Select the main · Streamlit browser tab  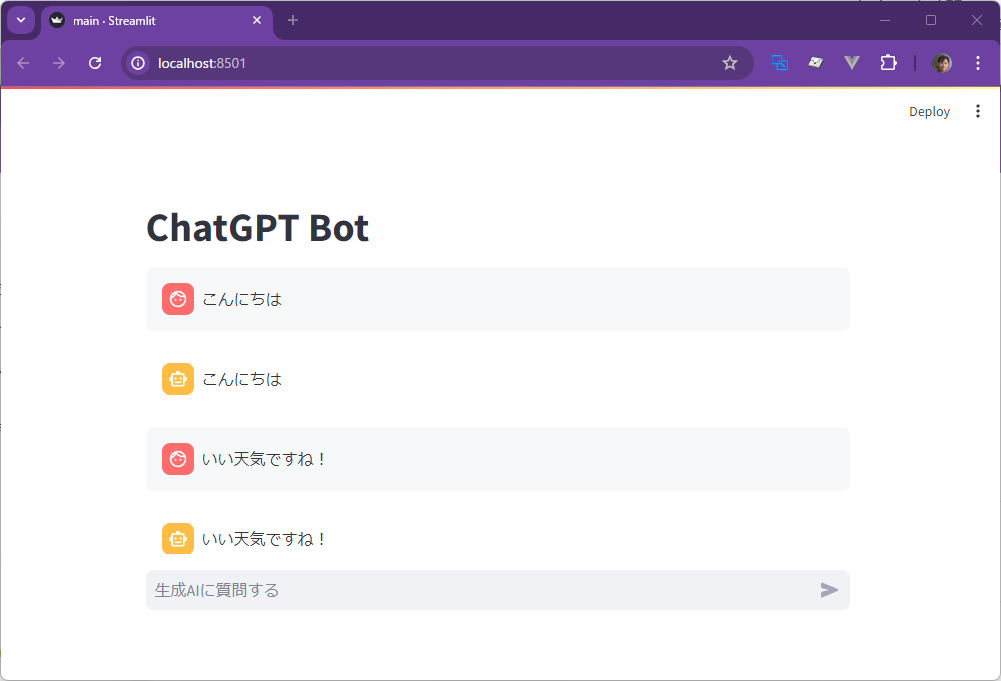pyautogui.click(x=156, y=20)
